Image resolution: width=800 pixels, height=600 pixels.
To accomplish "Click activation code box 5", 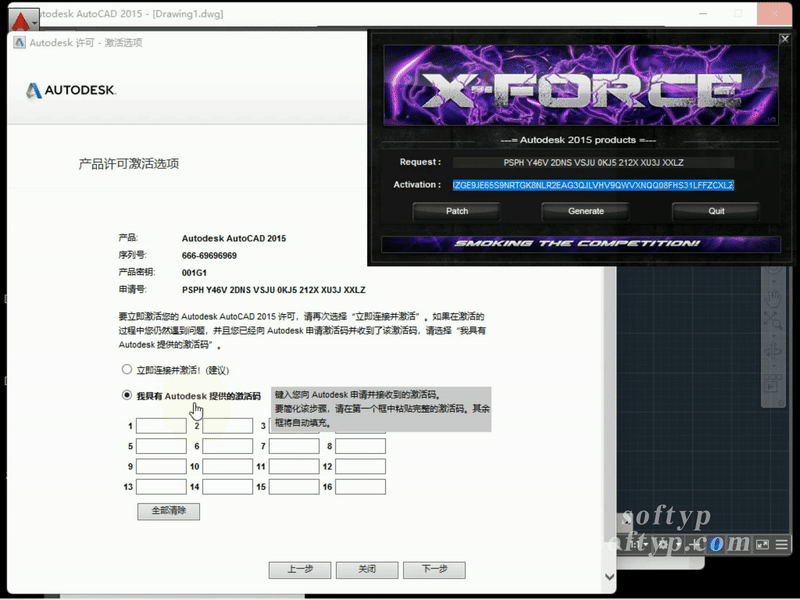I will point(161,446).
